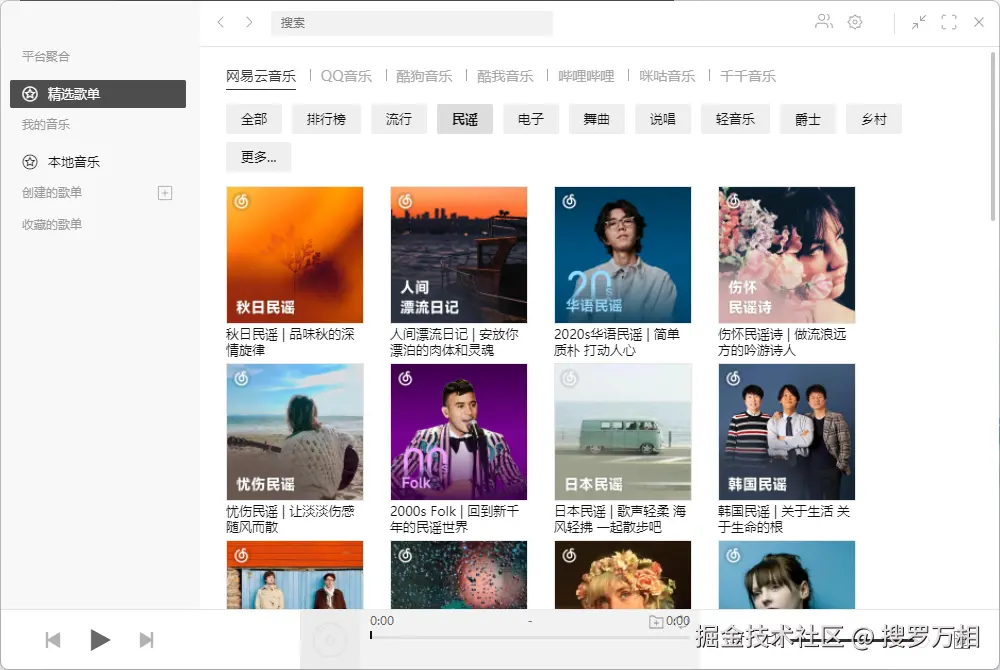Click the add-to-playlist folder icon in the player bar
This screenshot has height=670, width=1000.
pyautogui.click(x=656, y=622)
